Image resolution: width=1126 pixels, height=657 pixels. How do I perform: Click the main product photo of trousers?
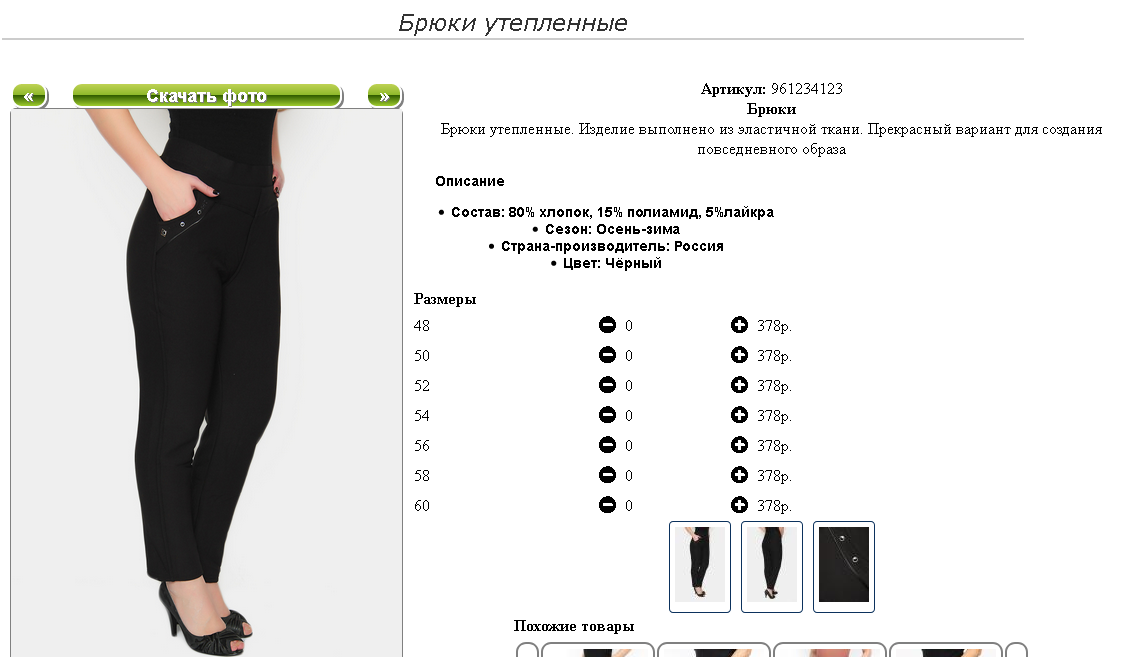tap(206, 382)
